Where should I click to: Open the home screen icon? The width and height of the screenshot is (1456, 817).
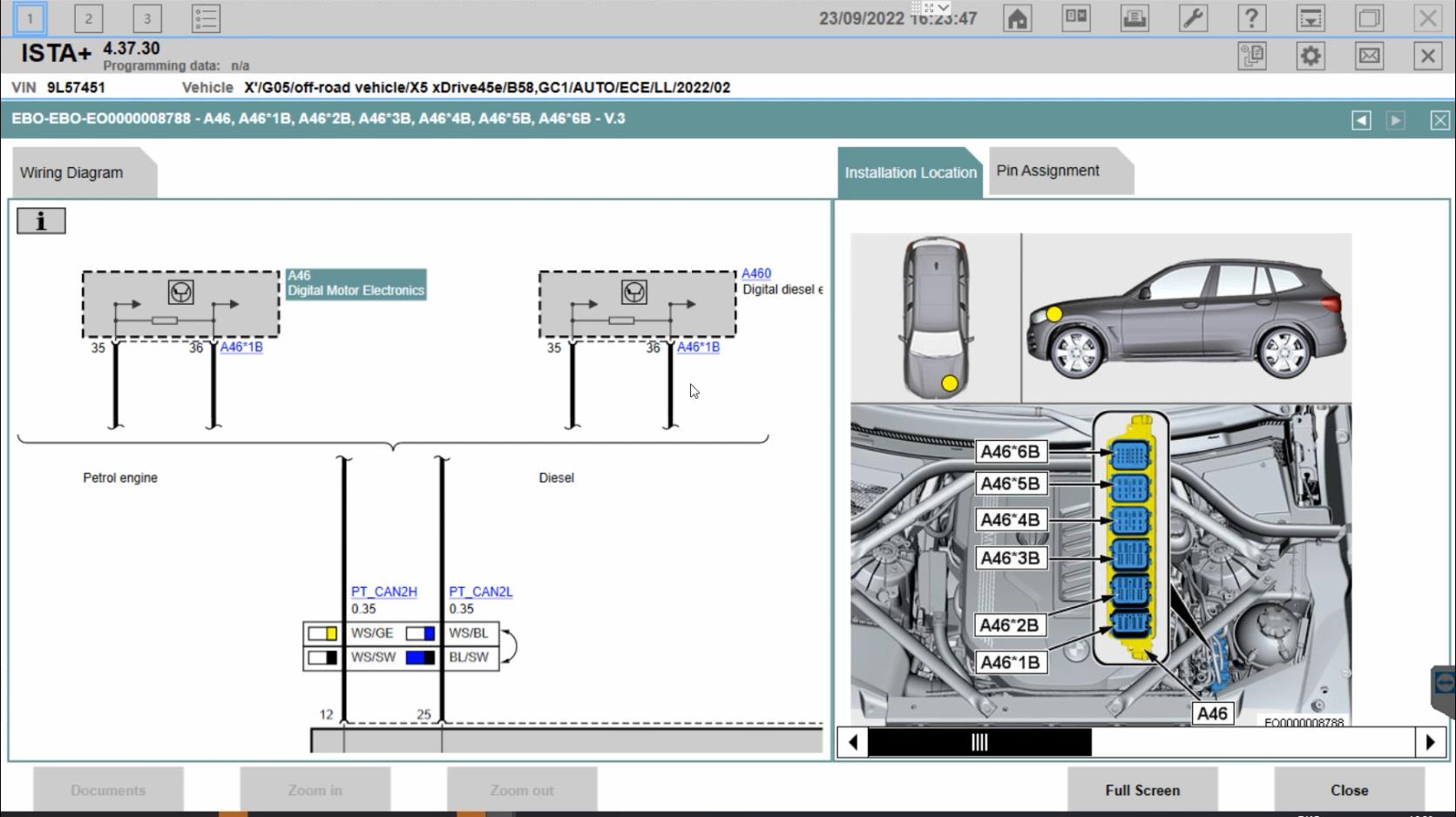click(x=1017, y=18)
